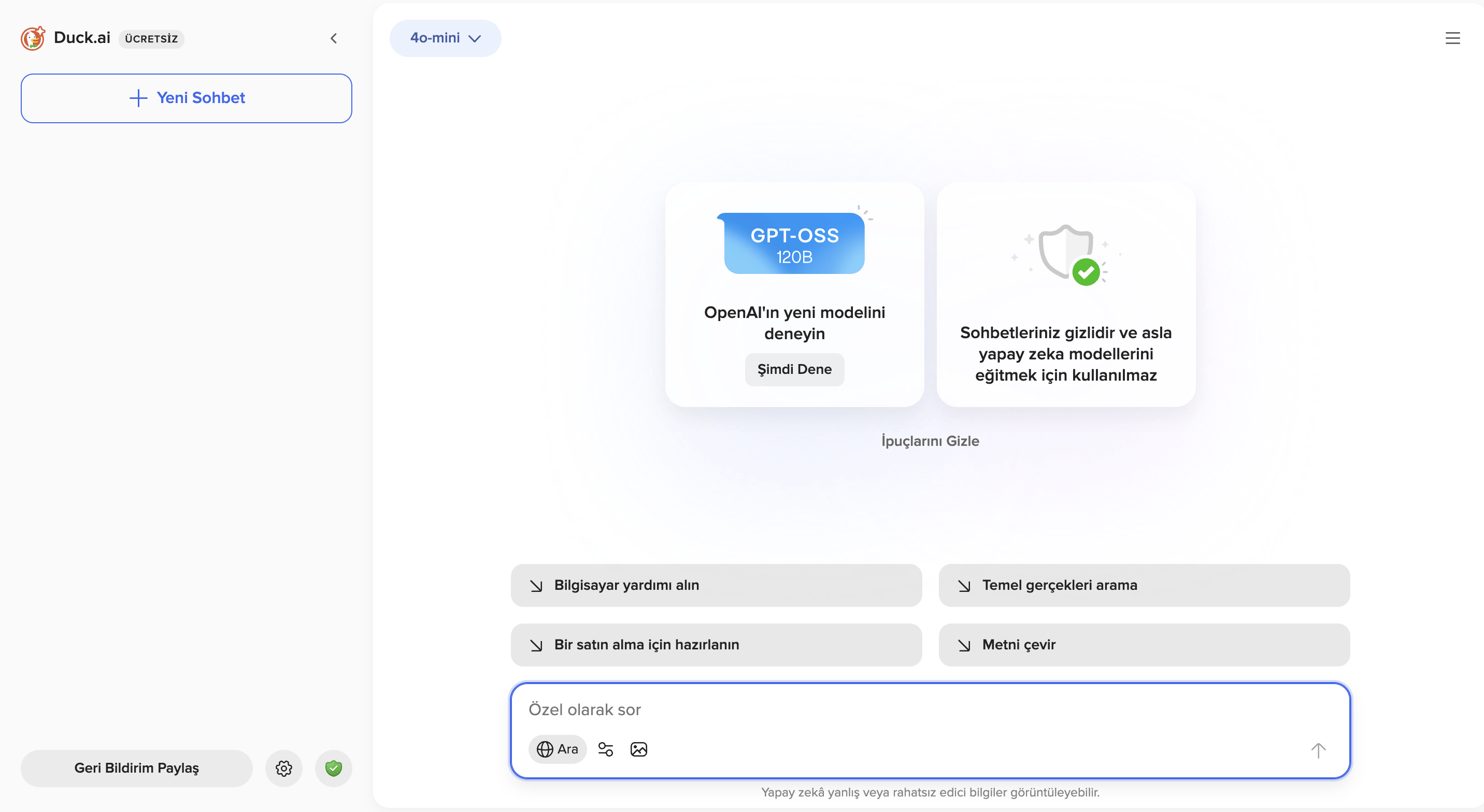Start a Yeni Sohbet conversation
Screen dimensions: 1484x812
pyautogui.click(x=186, y=98)
